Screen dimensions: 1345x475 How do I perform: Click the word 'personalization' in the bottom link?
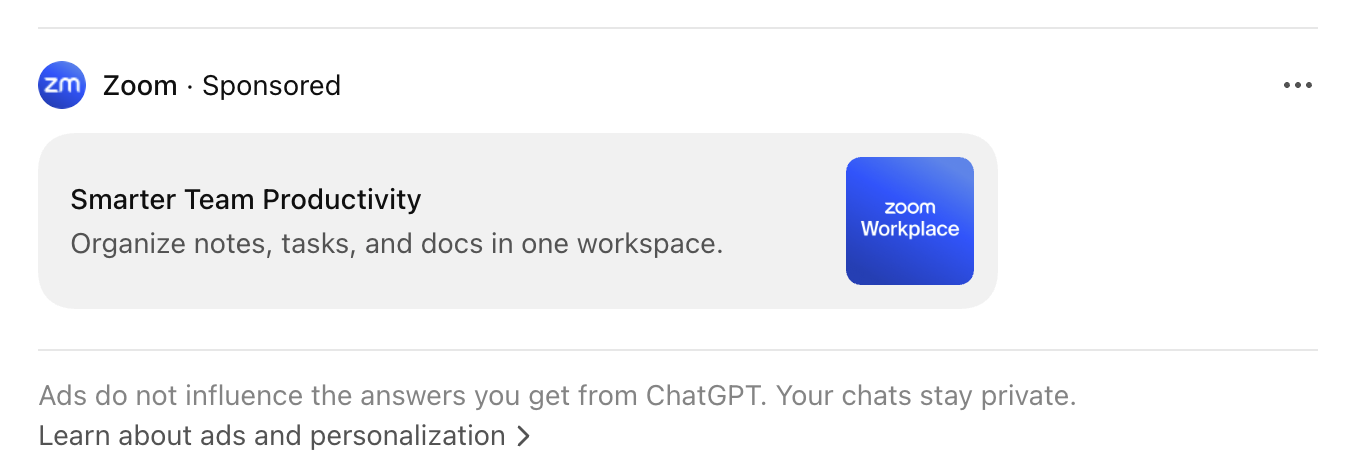click(407, 436)
